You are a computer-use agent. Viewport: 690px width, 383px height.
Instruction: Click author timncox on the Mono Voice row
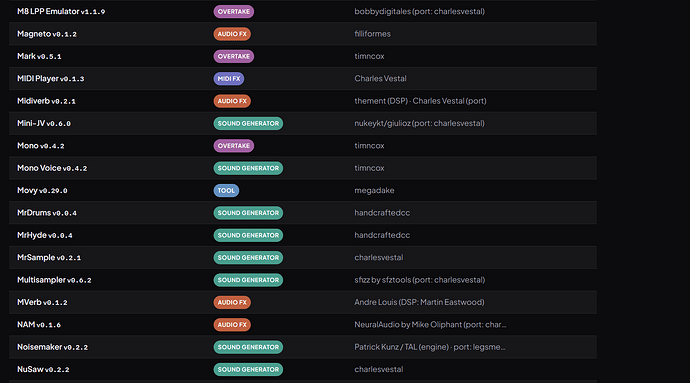pos(369,168)
